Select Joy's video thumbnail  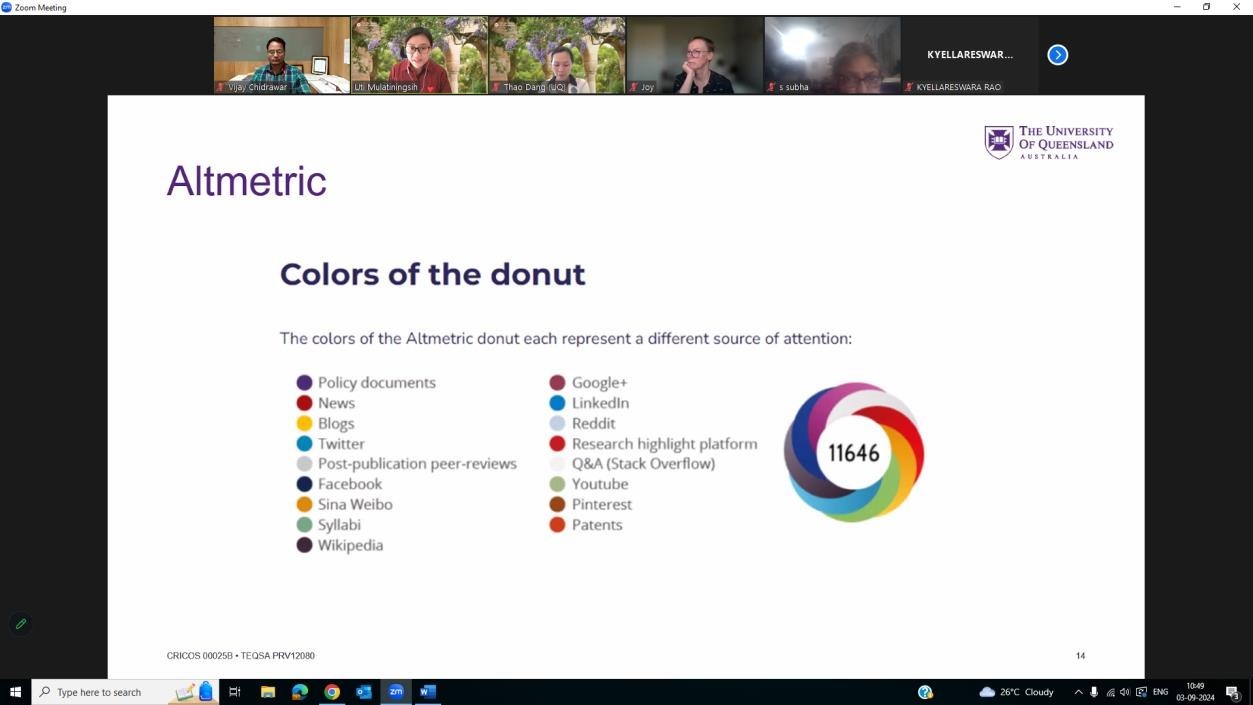click(694, 55)
